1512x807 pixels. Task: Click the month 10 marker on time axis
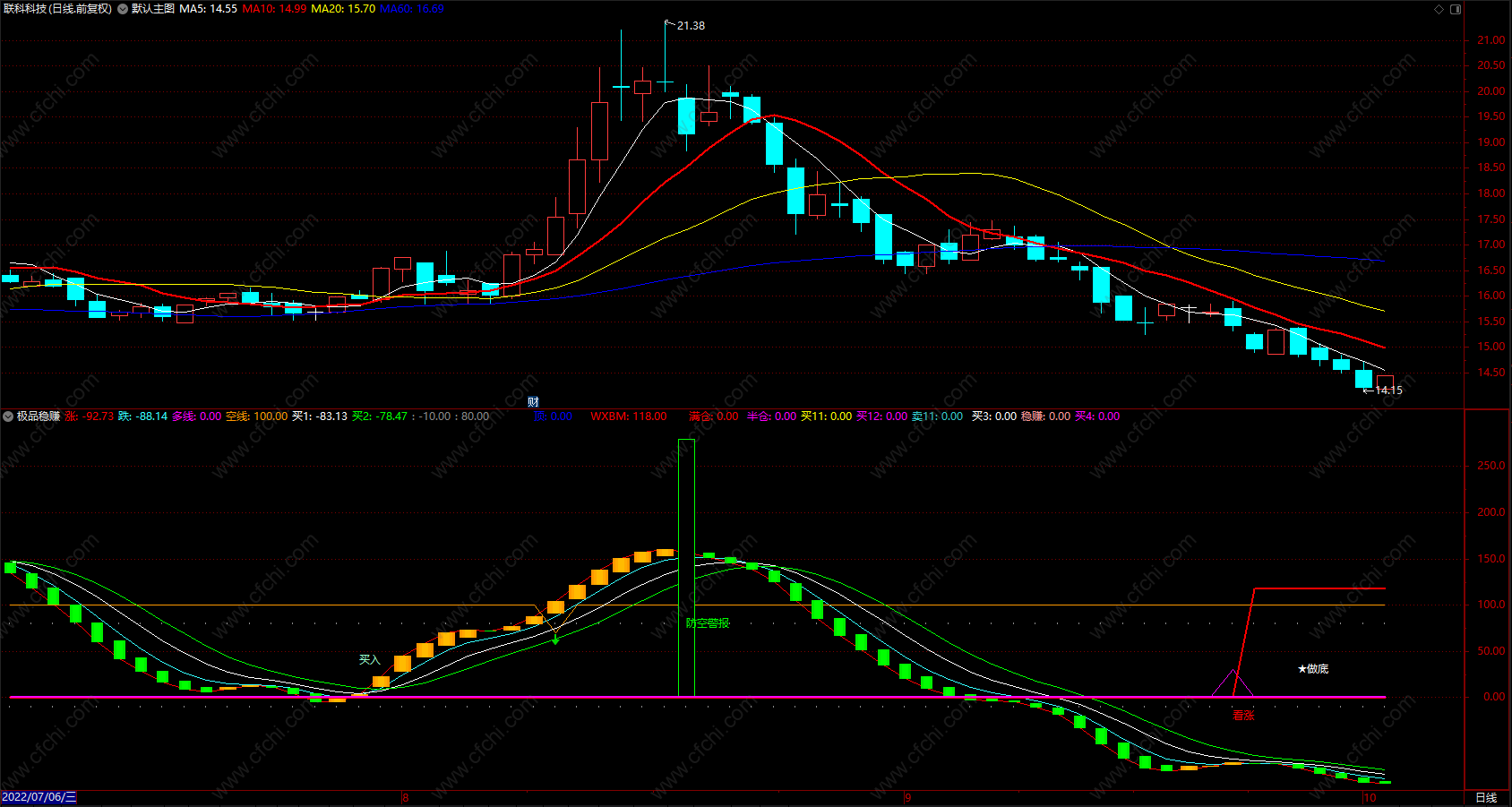pos(1370,798)
